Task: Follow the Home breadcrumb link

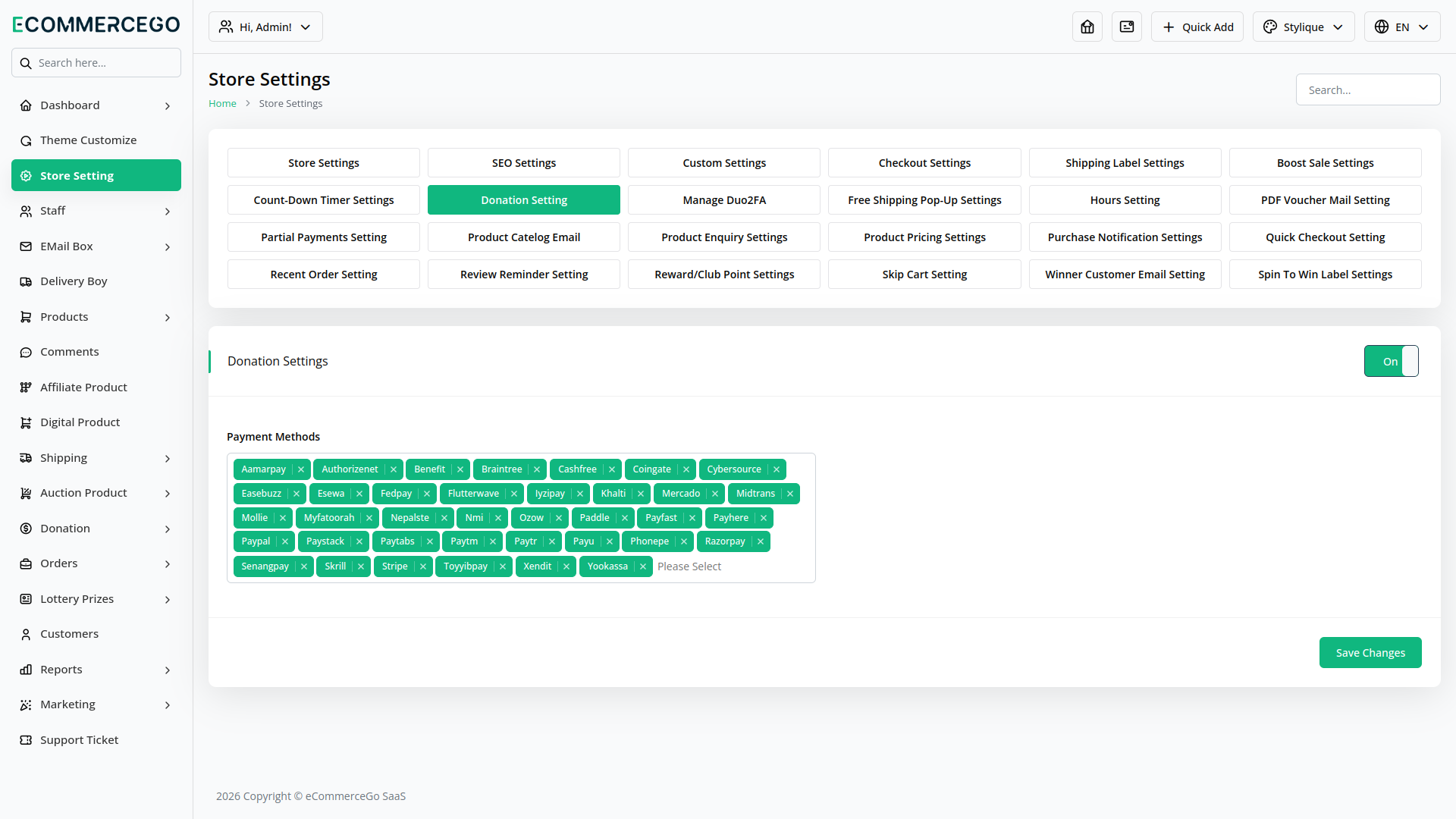Action: point(222,104)
